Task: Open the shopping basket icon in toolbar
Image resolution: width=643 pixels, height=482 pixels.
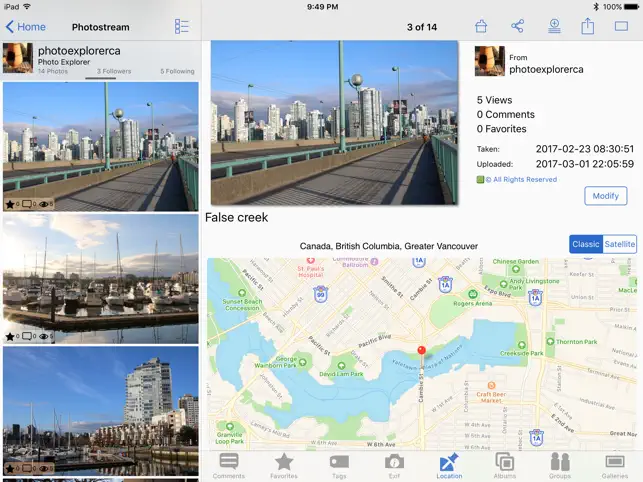Action: click(481, 26)
